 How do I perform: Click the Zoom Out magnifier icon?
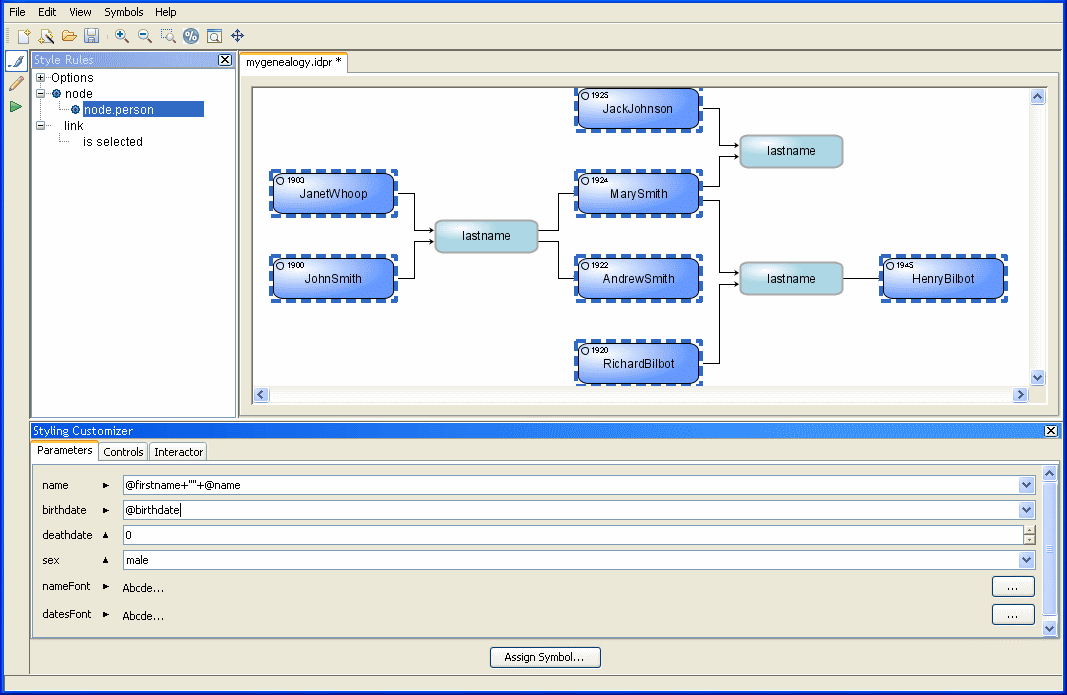(144, 36)
